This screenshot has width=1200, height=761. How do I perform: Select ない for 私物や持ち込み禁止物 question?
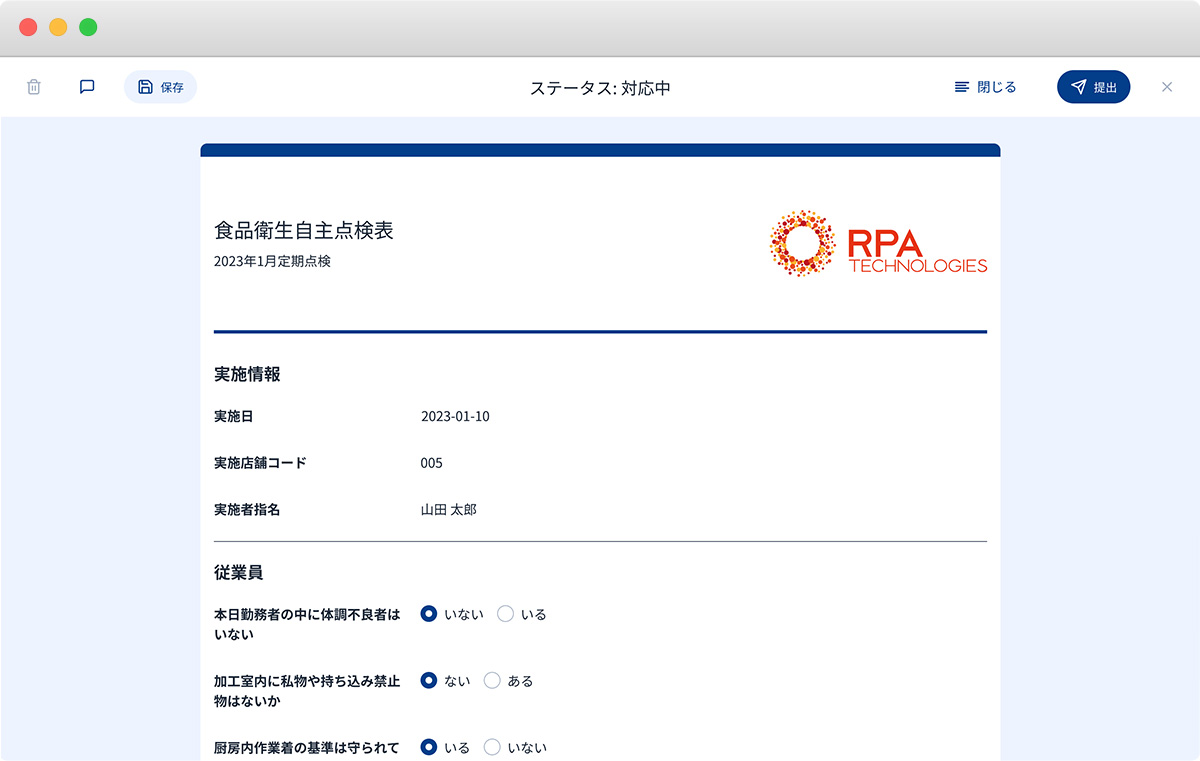point(430,681)
